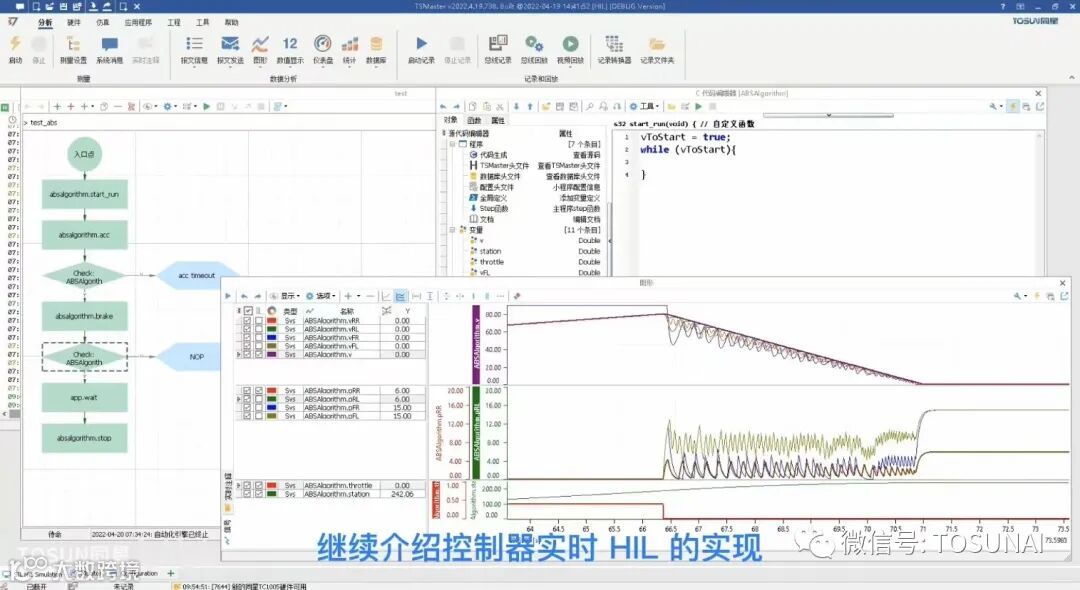Viewport: 1080px width, 590px height.
Task: Switch to 应用程序 ribbon tab
Action: (x=138, y=23)
